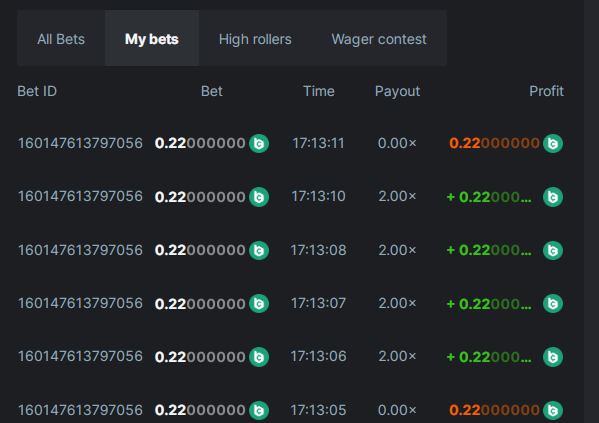The height and width of the screenshot is (423, 599).
Task: Click coin icon in 17:13:10 profit cell
Action: coord(553,197)
